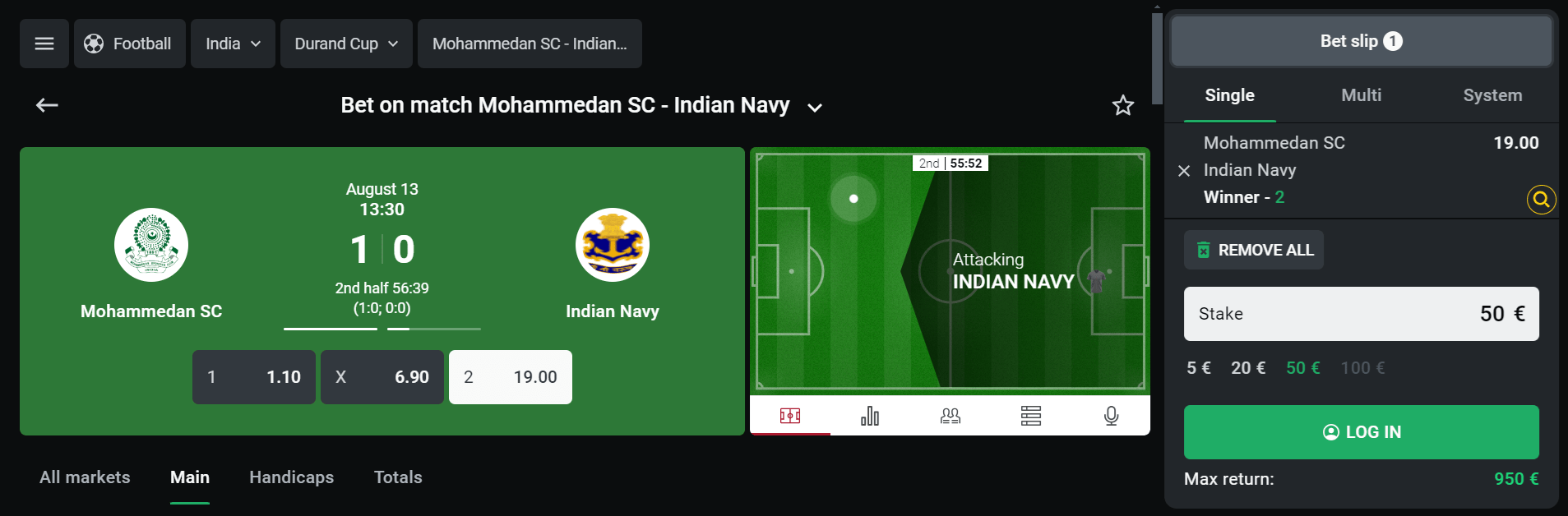Screen dimensions: 1568x516
Task: Click the REMOVE ALL button
Action: point(1254,250)
